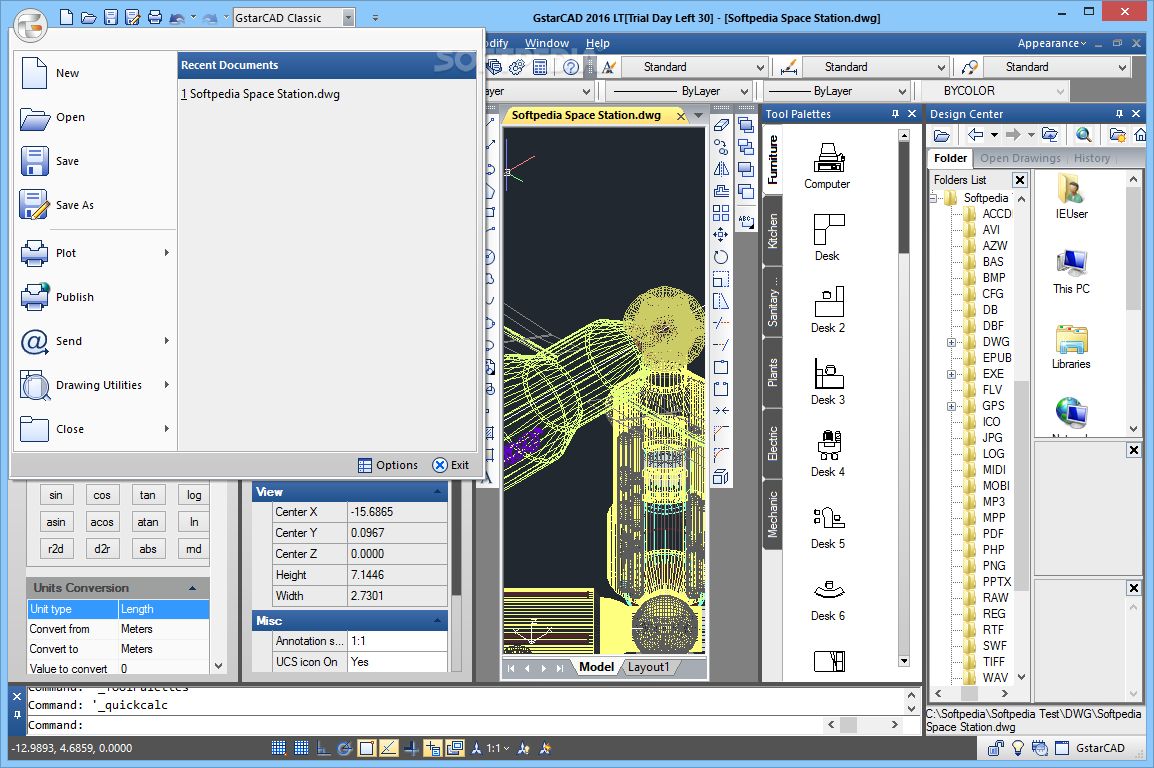Viewport: 1154px width, 768px height.
Task: Click Load folder icon in Design Center
Action: pyautogui.click(x=941, y=135)
